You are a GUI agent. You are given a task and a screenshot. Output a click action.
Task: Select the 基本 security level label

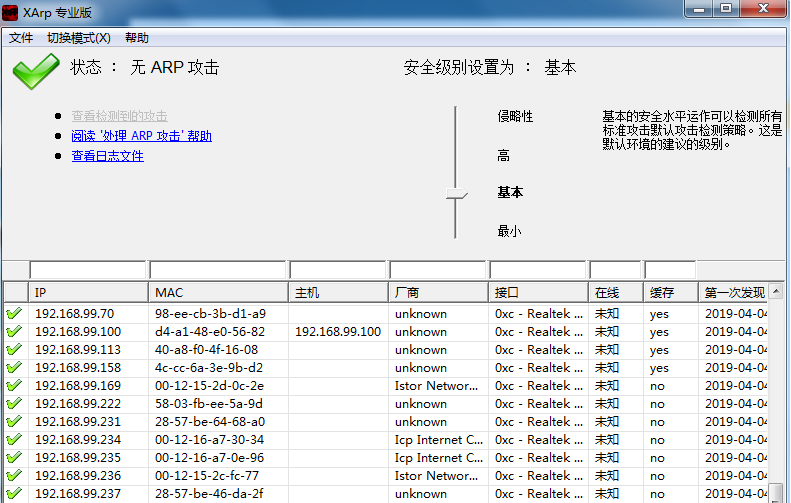click(x=510, y=192)
